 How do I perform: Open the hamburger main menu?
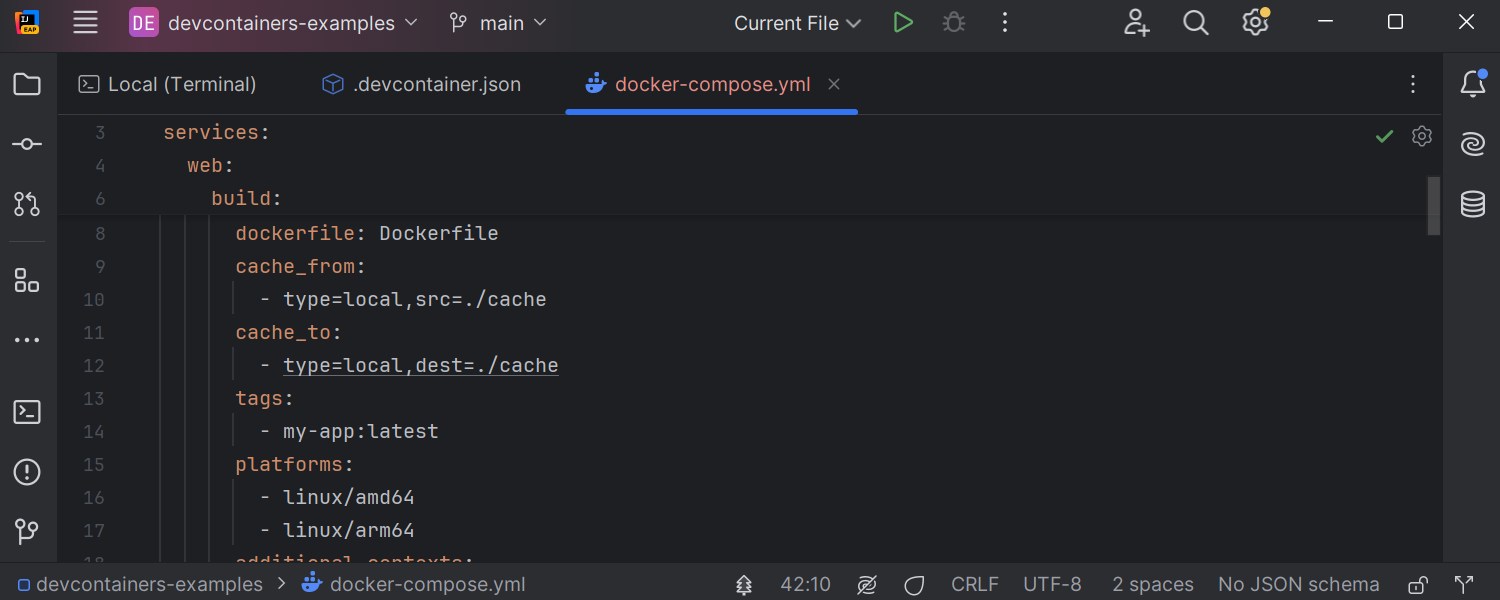point(85,22)
